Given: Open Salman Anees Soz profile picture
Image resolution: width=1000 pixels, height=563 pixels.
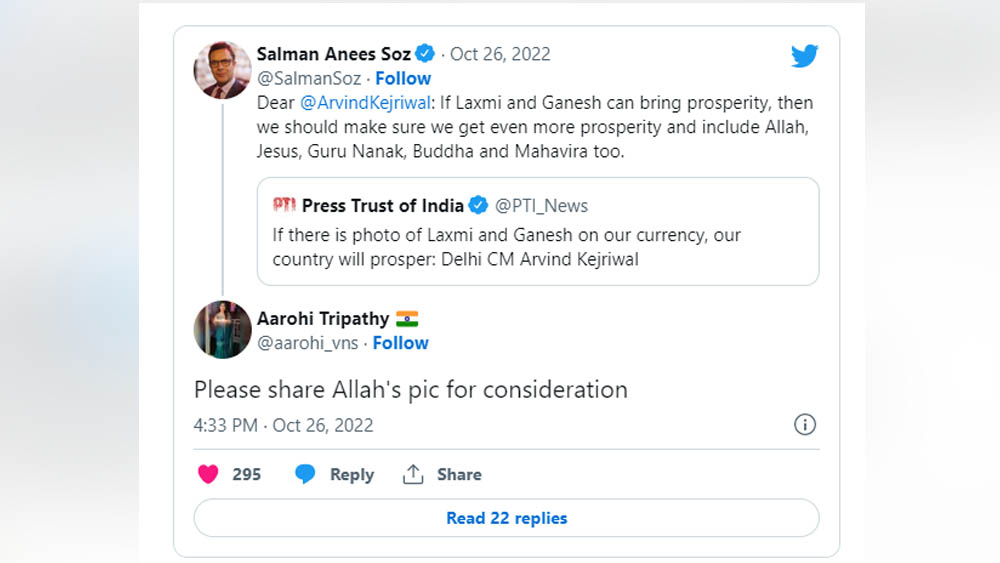Looking at the screenshot, I should pos(222,70).
